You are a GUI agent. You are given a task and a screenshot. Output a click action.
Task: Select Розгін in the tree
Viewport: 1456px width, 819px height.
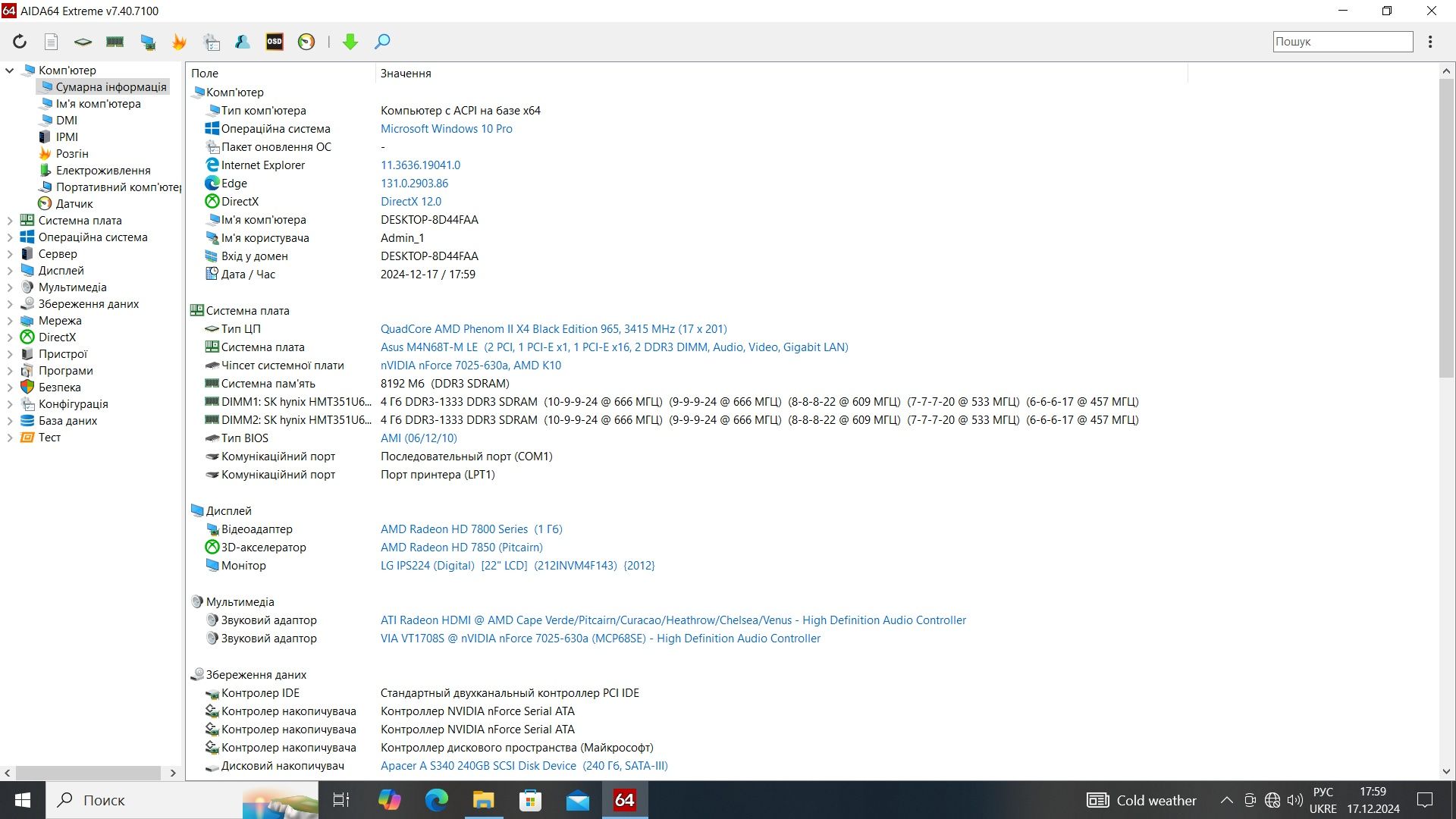72,154
